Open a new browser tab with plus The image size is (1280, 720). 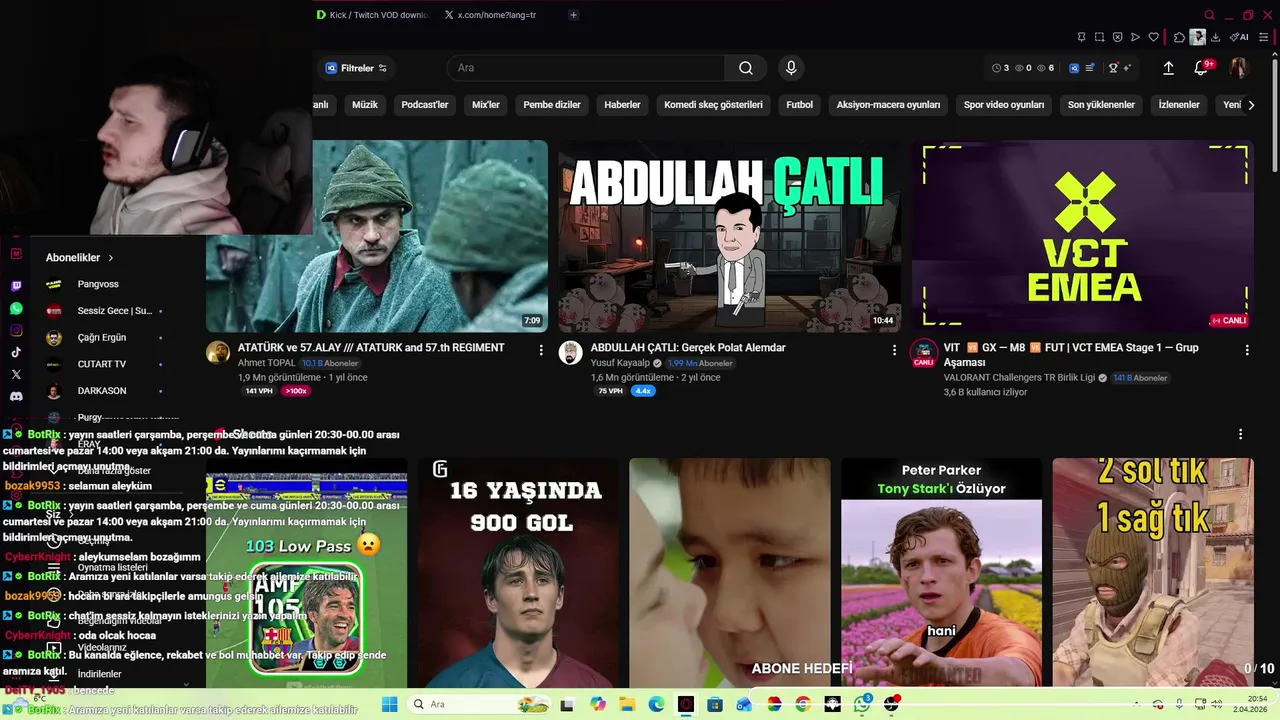click(573, 15)
